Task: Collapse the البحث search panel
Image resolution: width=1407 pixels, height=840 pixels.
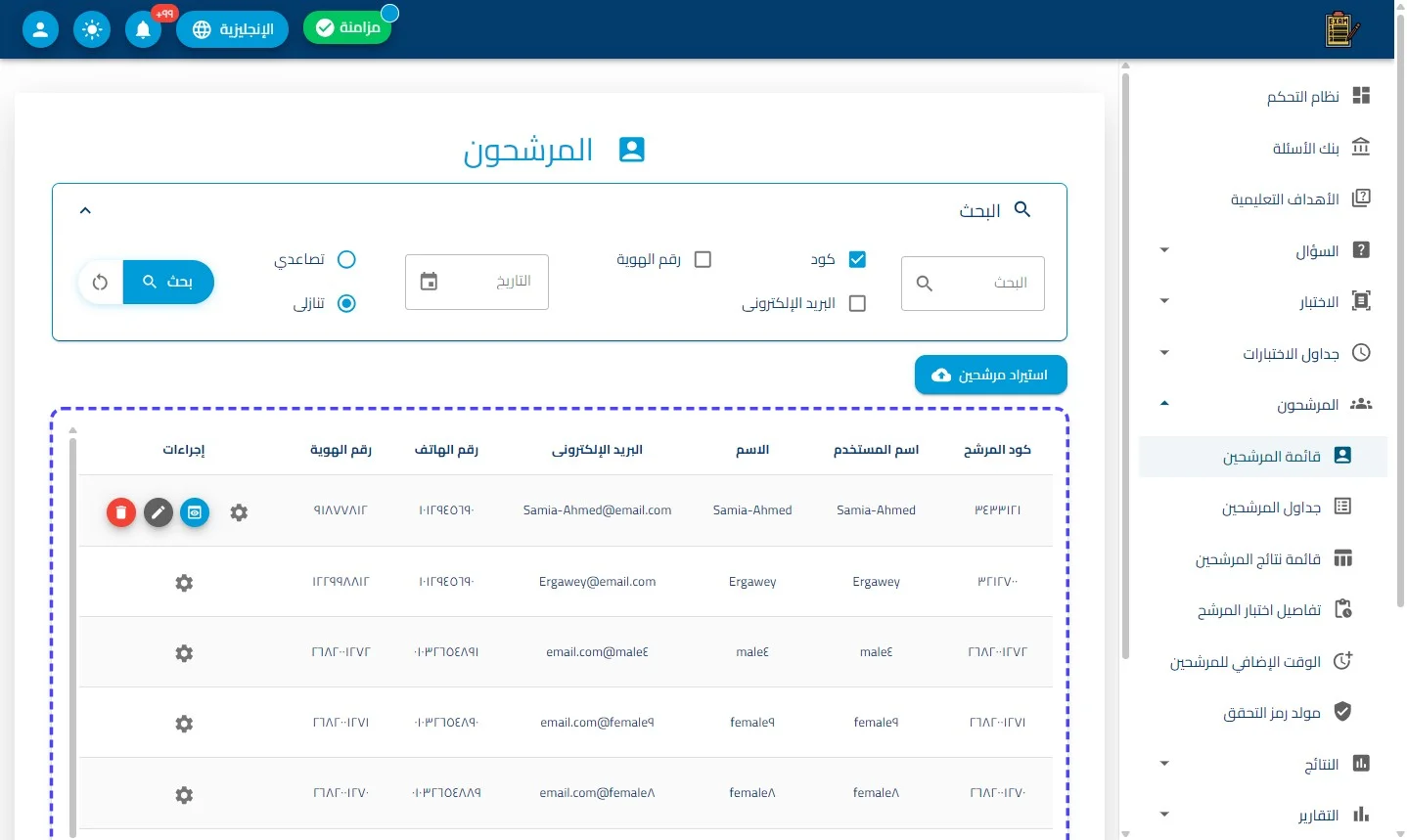Action: click(x=85, y=210)
